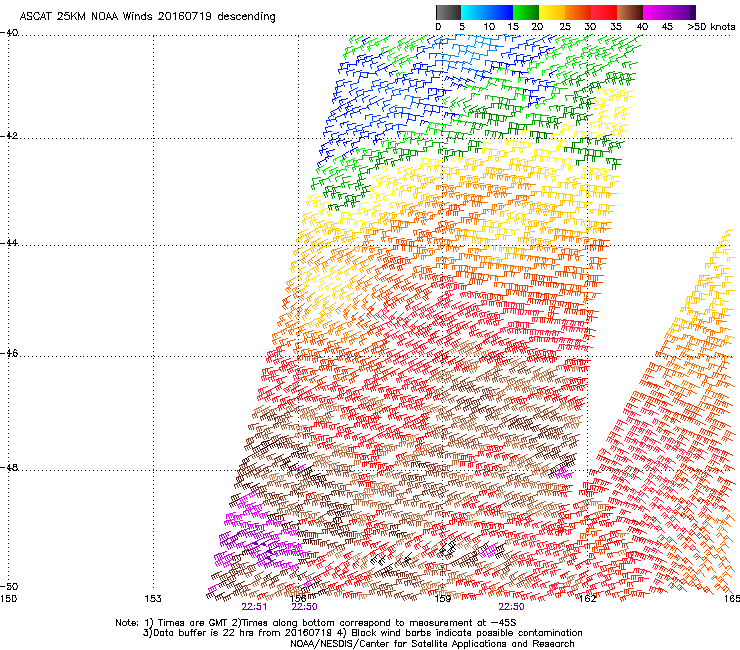Viewport: 740px width, 650px height.
Task: Click the '22:50' time label beside 22:51
Action: coord(304,607)
